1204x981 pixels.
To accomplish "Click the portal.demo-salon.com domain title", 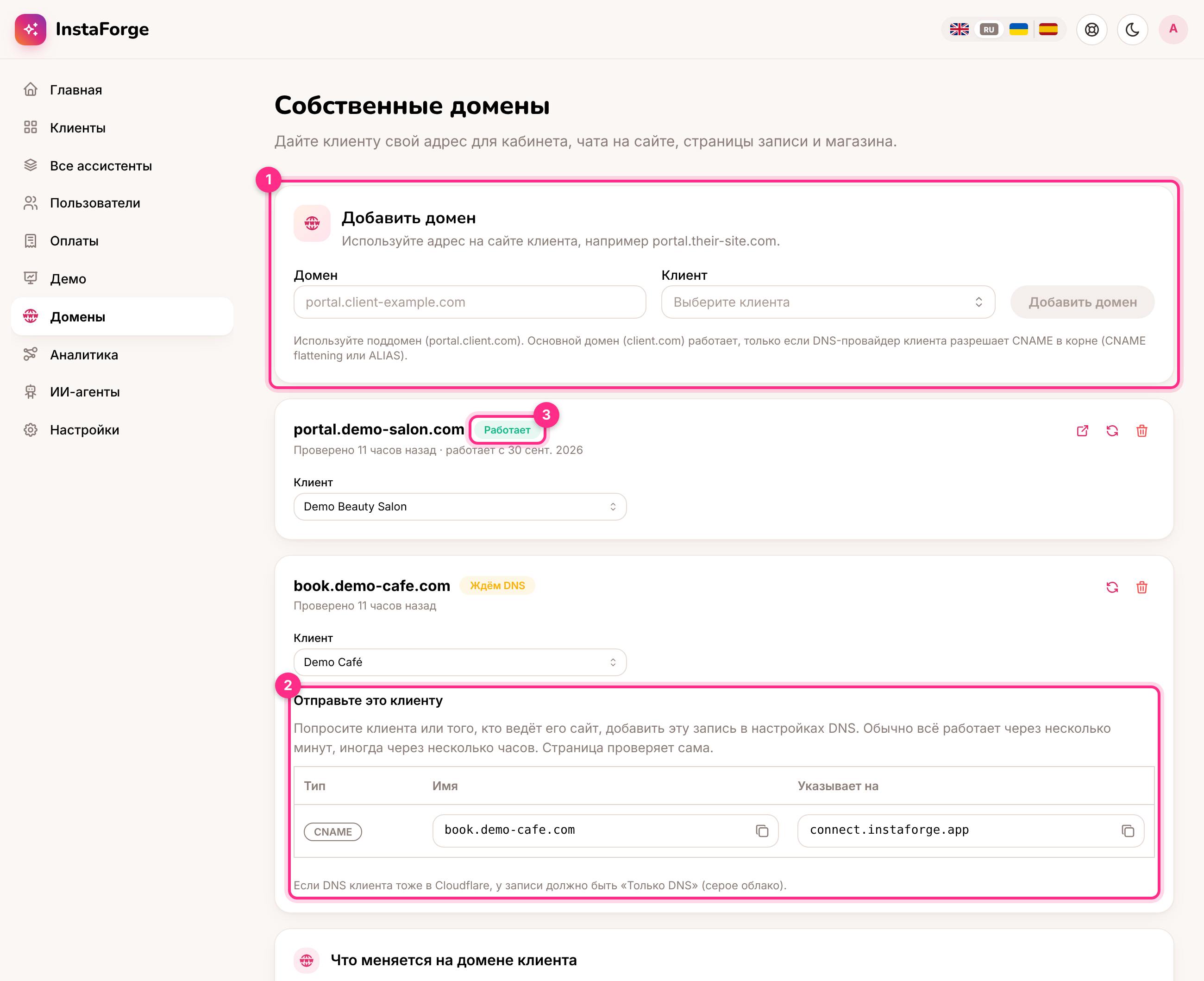I will coord(378,429).
